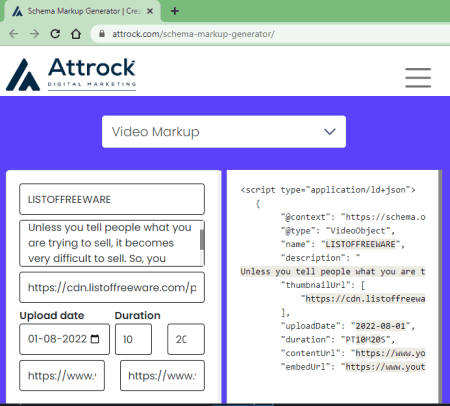Viewport: 450px width, 406px height.
Task: Edit the duration minutes field showing 10
Action: [133, 339]
